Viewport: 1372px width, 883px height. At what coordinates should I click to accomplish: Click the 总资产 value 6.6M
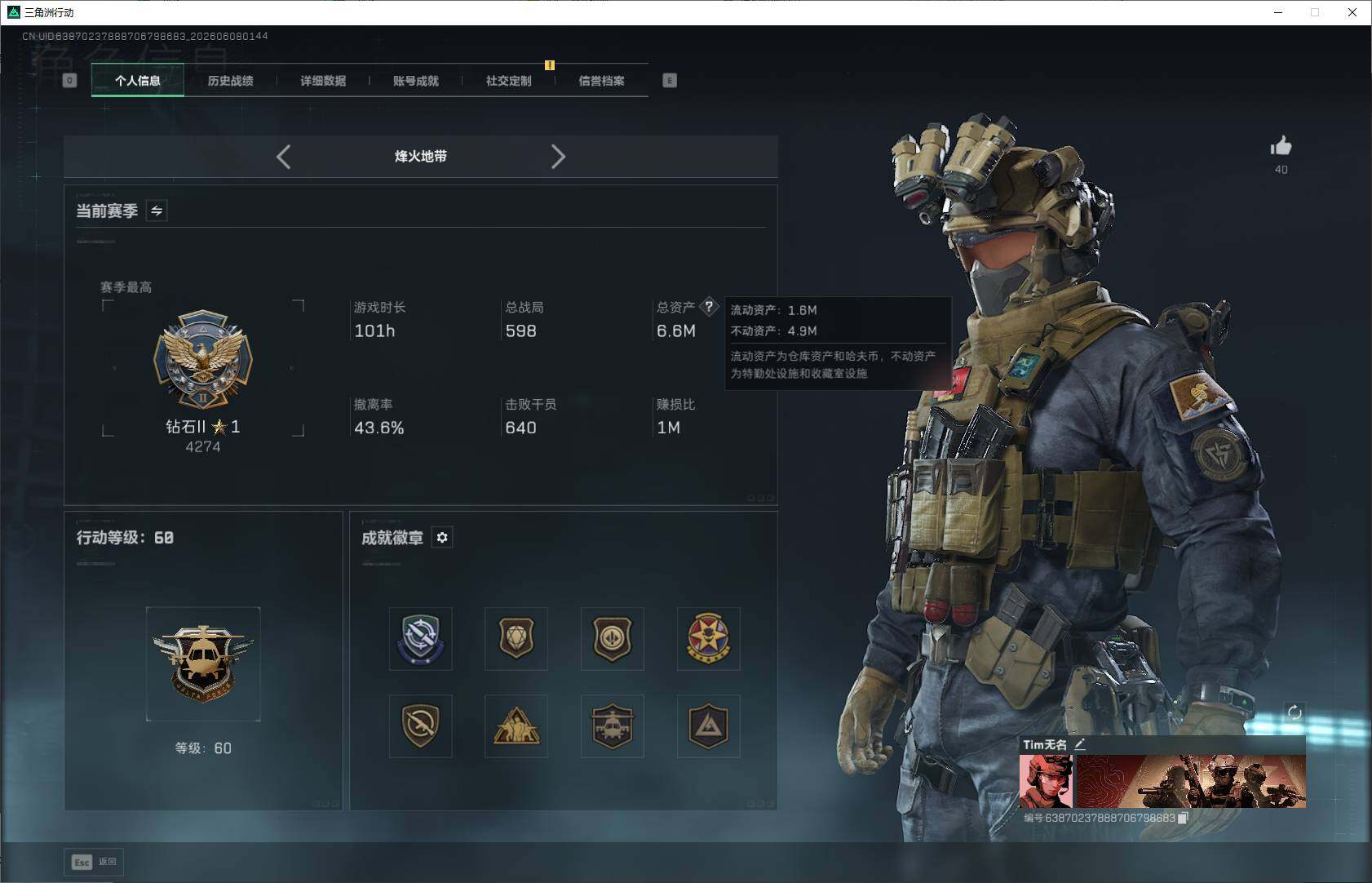click(x=676, y=331)
